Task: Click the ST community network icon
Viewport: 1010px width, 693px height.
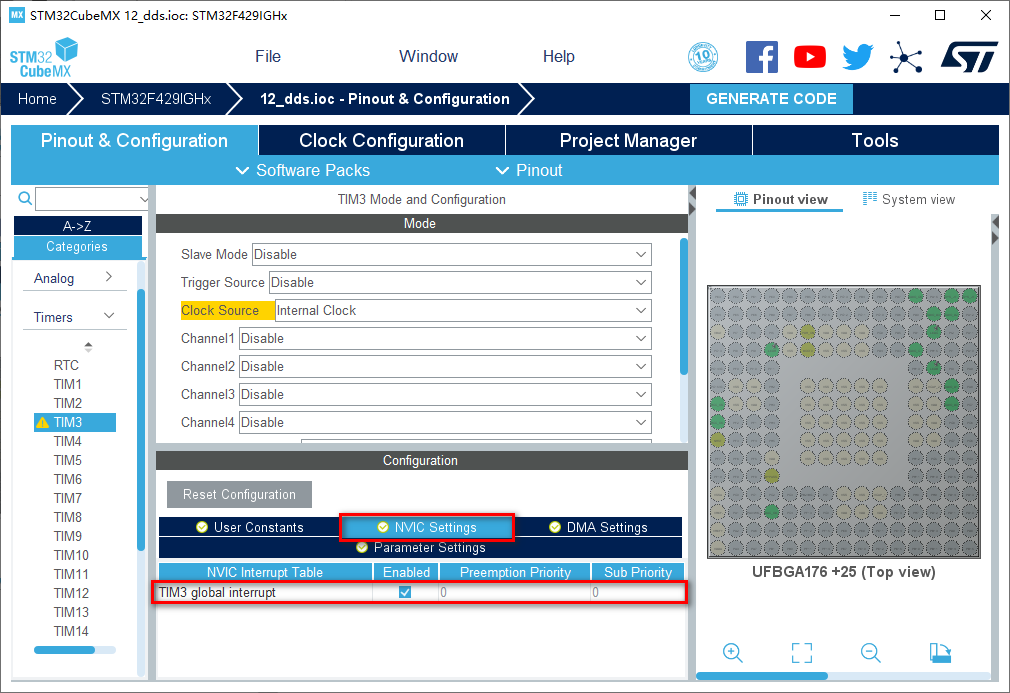Action: coord(906,57)
